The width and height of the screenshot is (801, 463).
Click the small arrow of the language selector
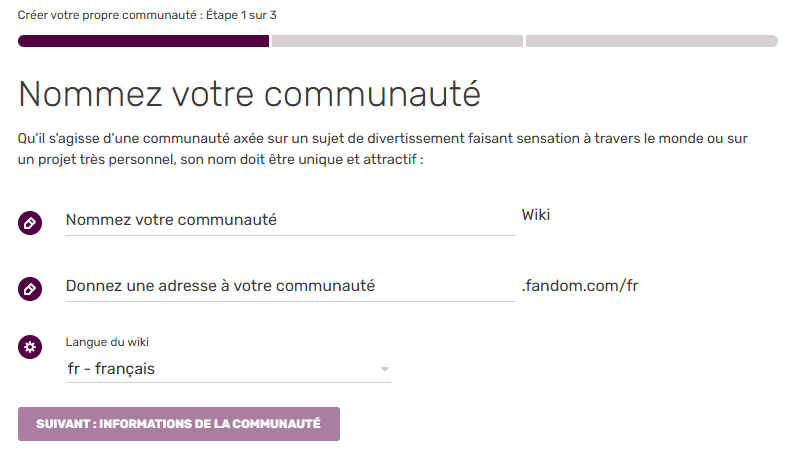[x=384, y=371]
